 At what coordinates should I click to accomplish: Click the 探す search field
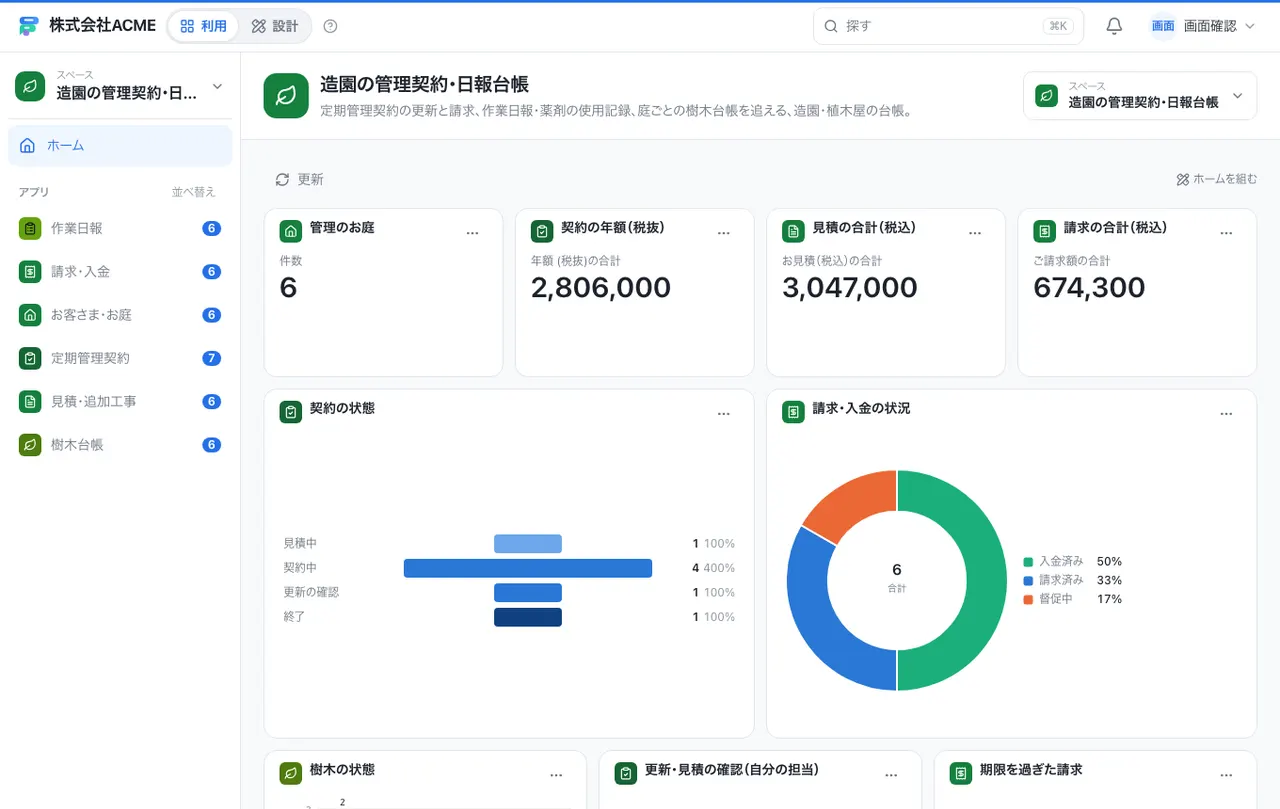click(x=948, y=26)
